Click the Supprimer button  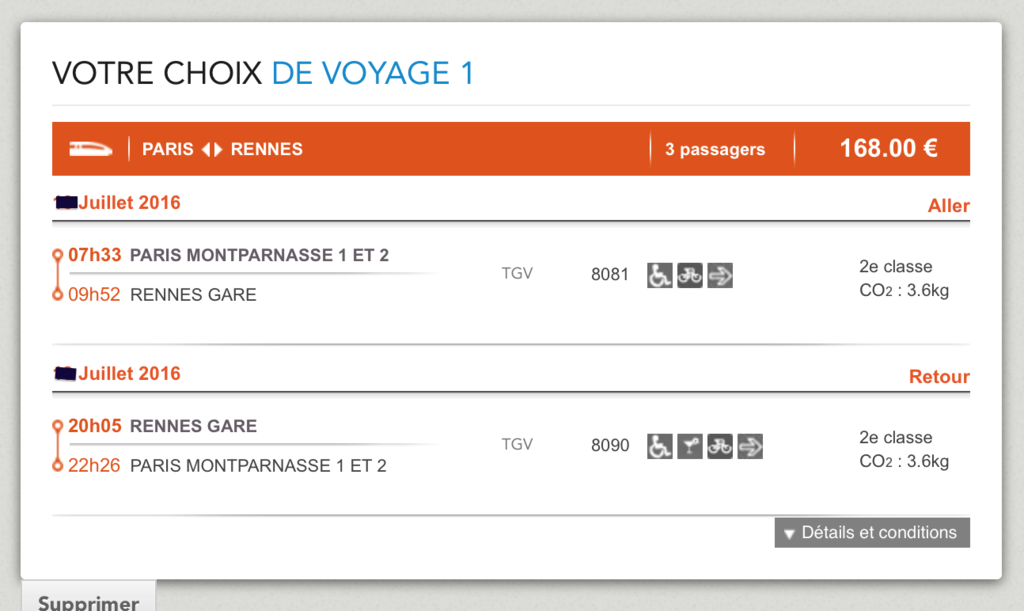[x=89, y=597]
